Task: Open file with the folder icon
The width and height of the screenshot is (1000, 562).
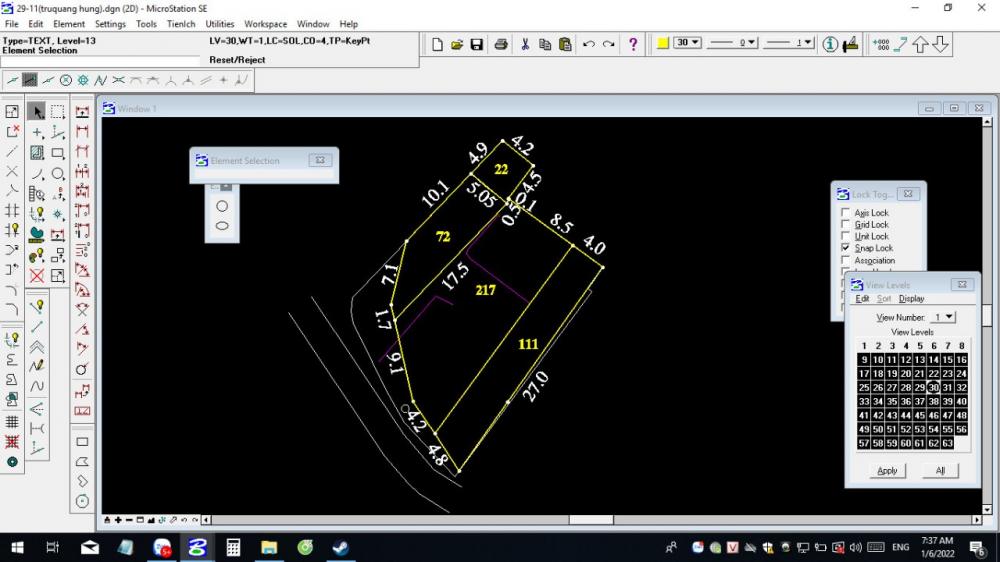Action: click(x=457, y=44)
